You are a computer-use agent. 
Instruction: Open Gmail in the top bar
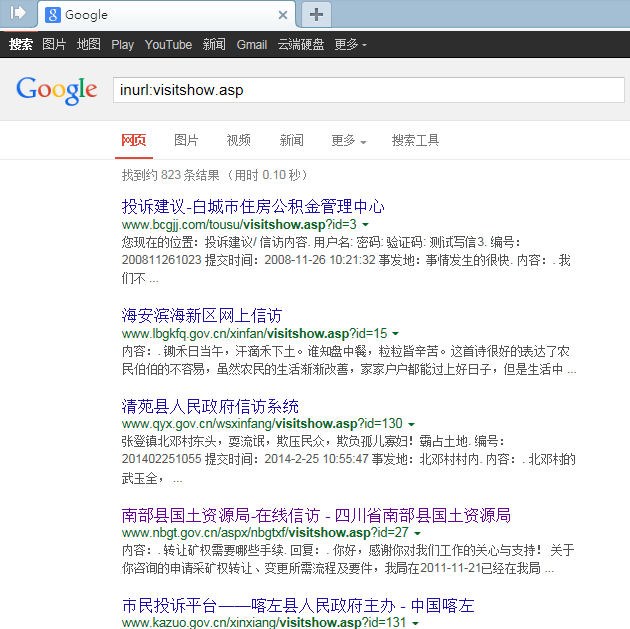(252, 44)
